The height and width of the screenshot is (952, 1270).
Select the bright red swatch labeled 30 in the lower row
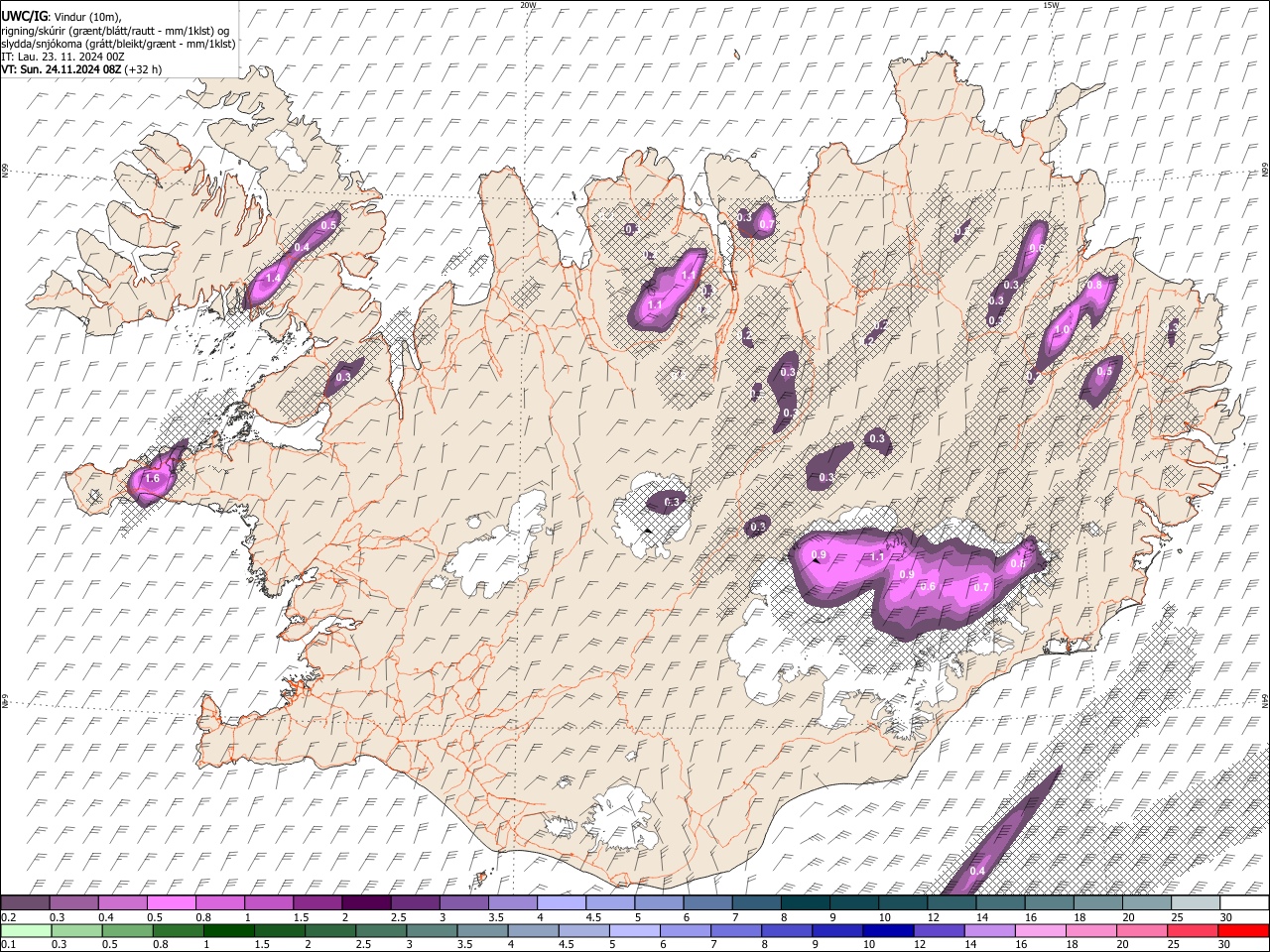[x=1243, y=930]
